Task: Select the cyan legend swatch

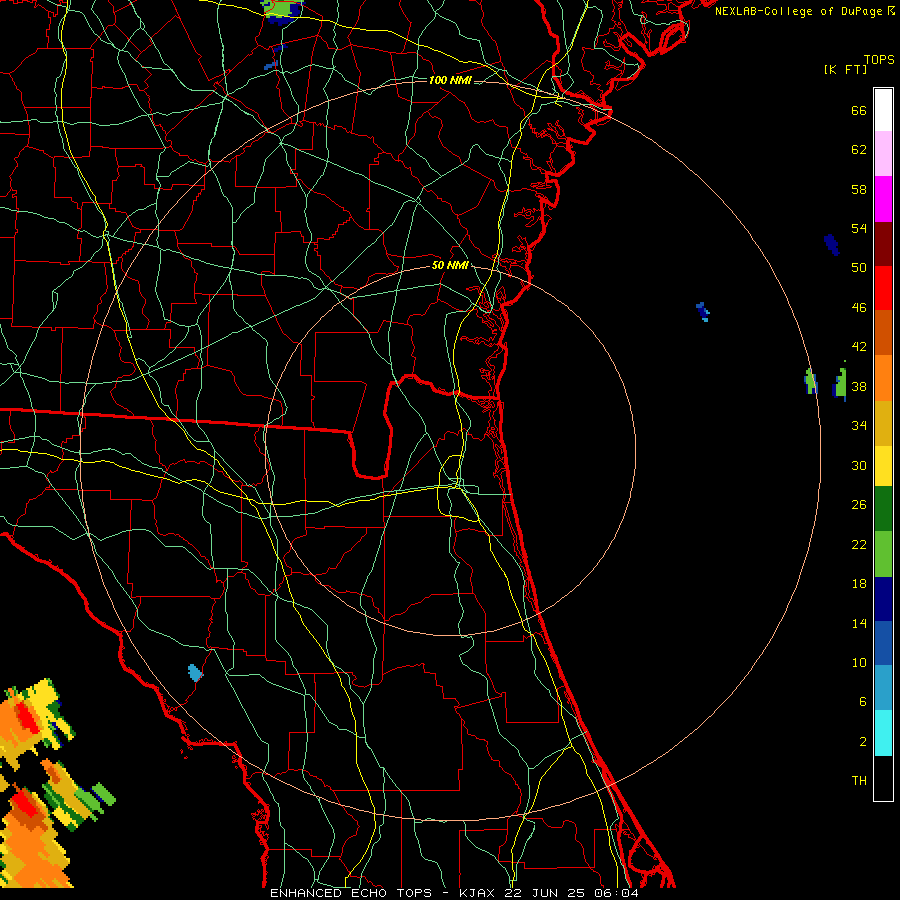Action: coord(883,733)
